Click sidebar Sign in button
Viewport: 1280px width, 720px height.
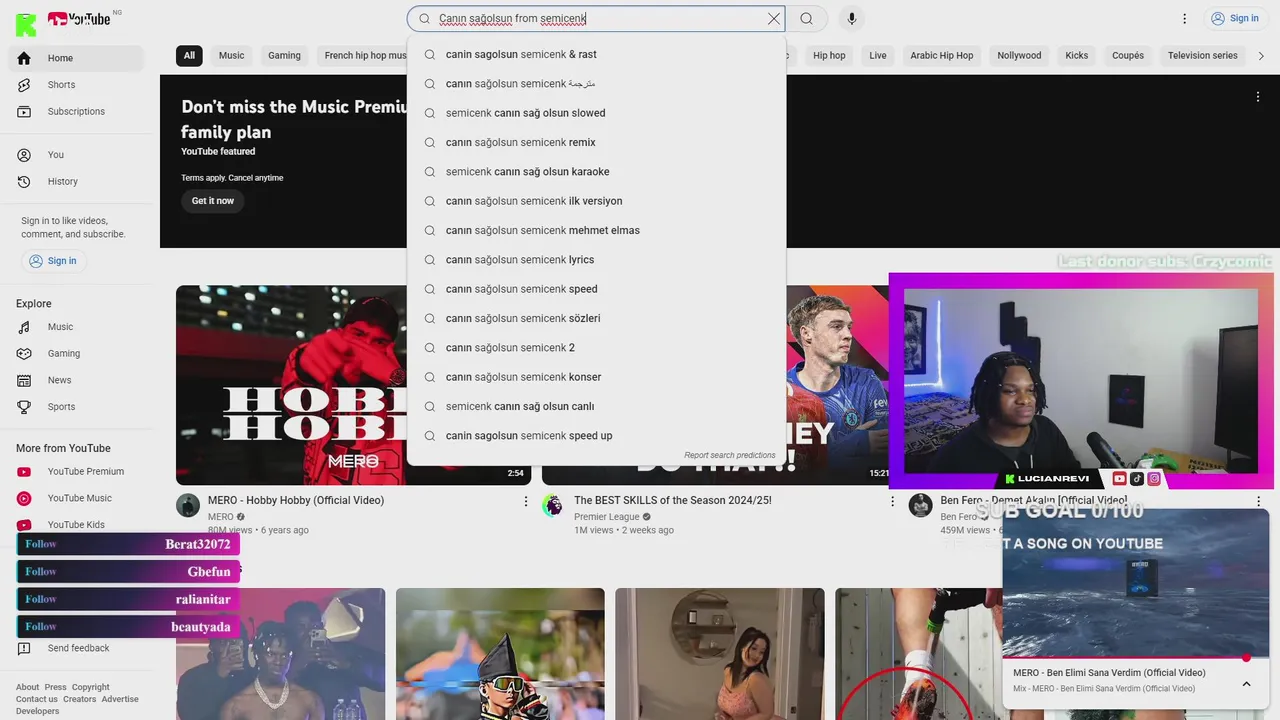tap(53, 261)
